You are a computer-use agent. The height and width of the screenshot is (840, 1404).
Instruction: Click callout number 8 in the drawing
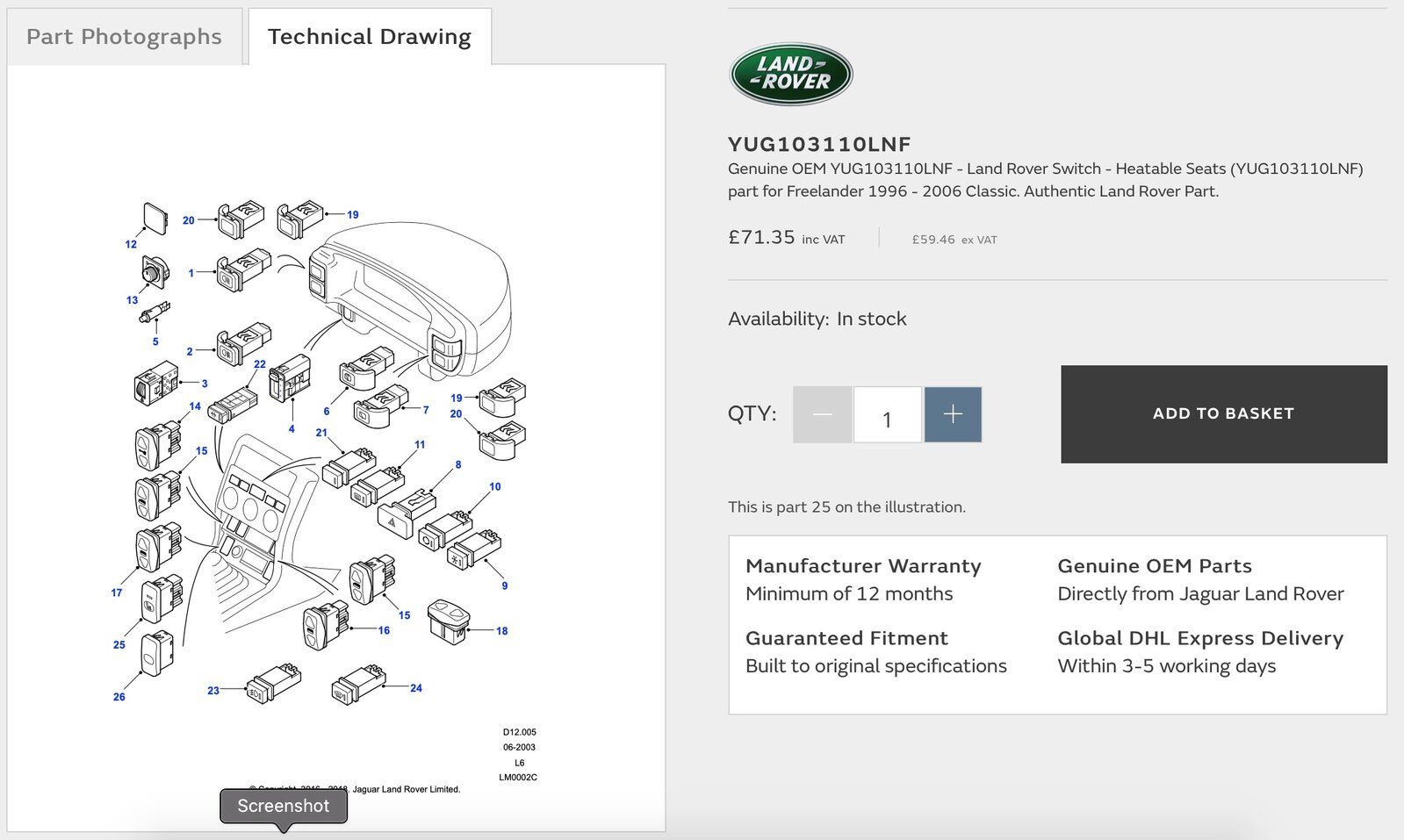pyautogui.click(x=458, y=465)
